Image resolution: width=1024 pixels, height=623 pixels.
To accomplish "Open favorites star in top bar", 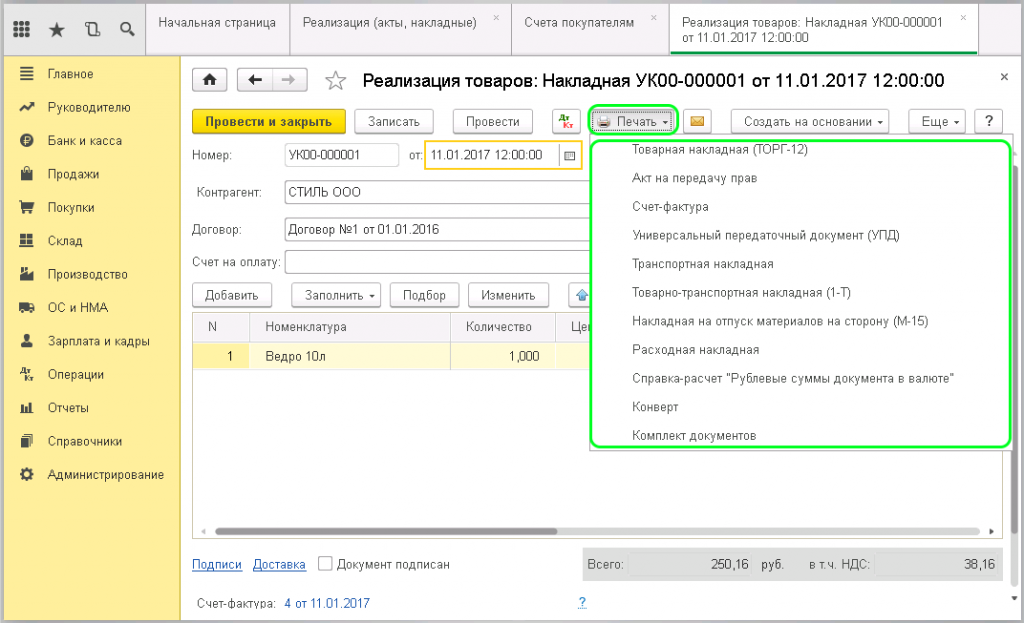I will pos(57,29).
